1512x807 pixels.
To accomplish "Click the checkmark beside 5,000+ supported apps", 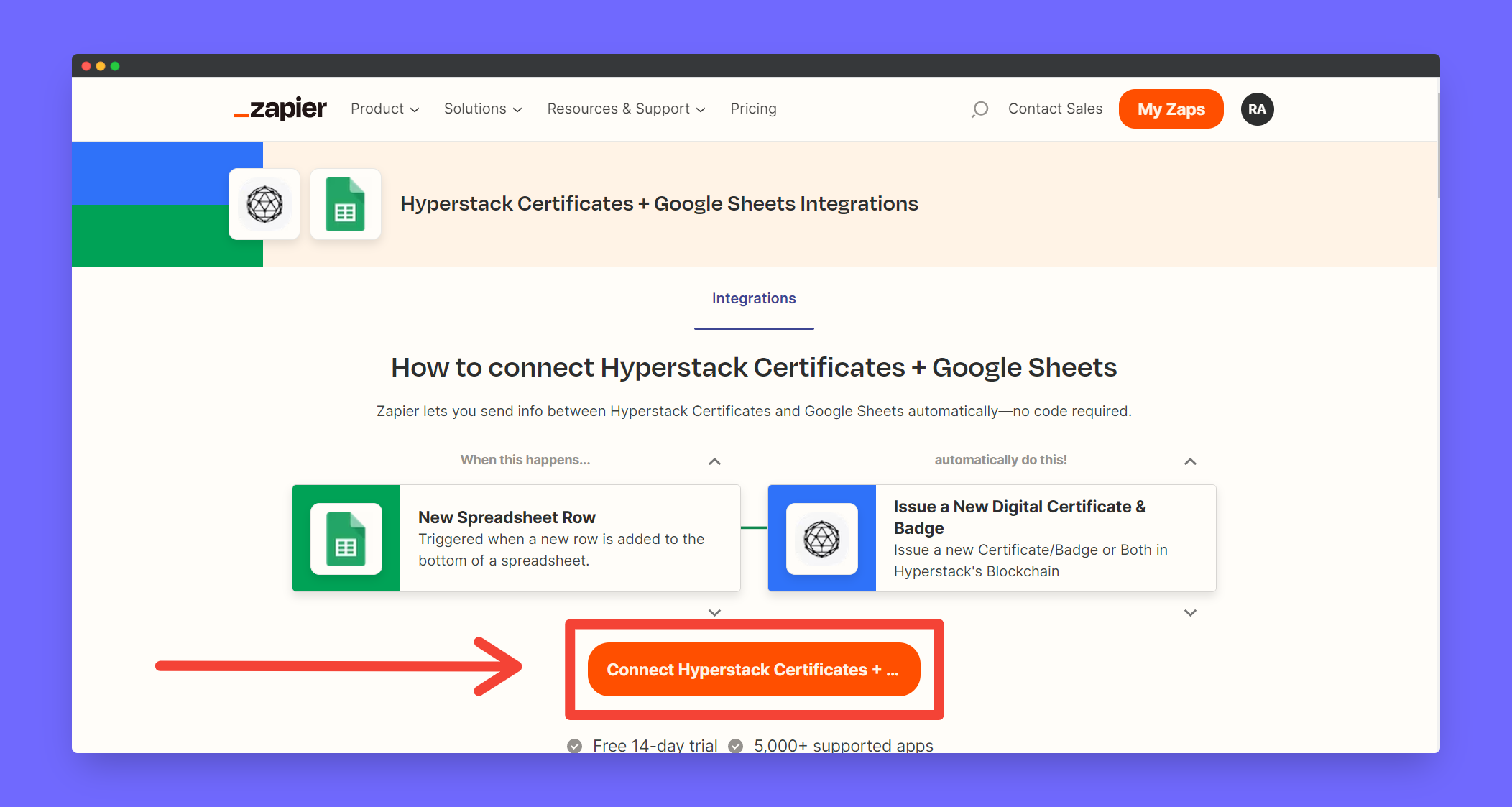I will pos(735,745).
